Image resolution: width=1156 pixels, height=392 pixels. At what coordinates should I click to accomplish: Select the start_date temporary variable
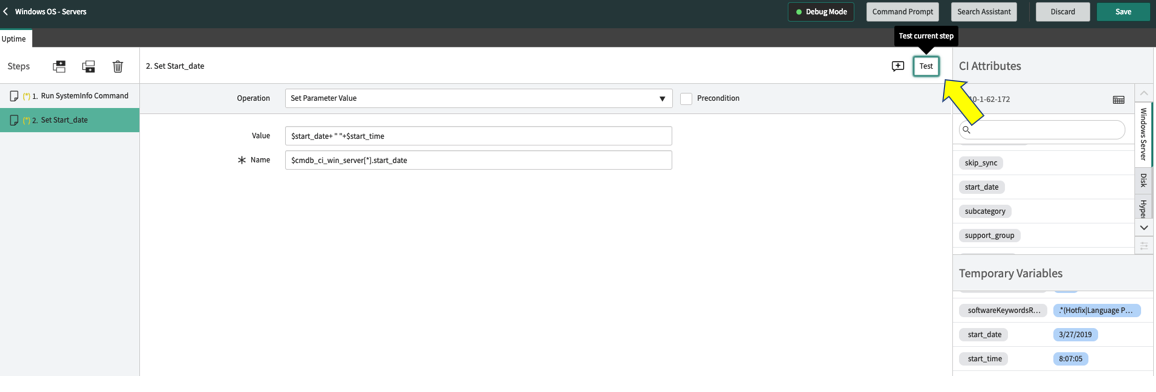983,335
